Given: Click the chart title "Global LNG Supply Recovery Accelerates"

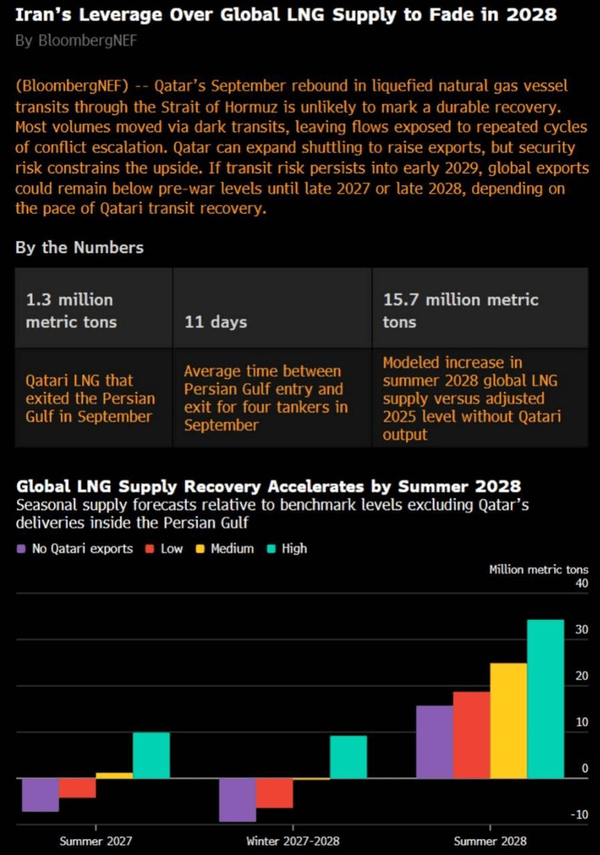Looking at the screenshot, I should pyautogui.click(x=268, y=486).
